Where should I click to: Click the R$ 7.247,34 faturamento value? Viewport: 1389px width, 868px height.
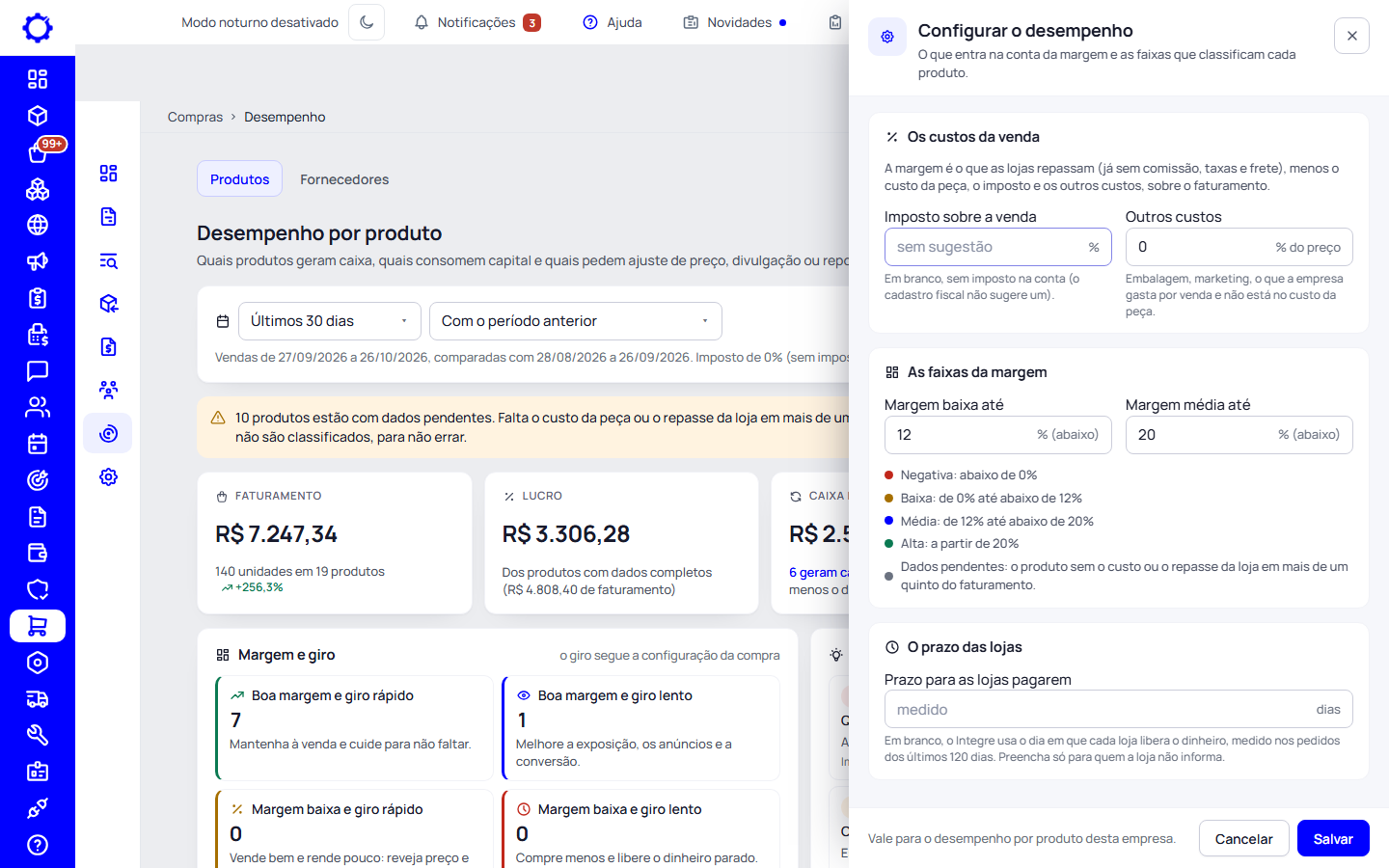coord(276,534)
